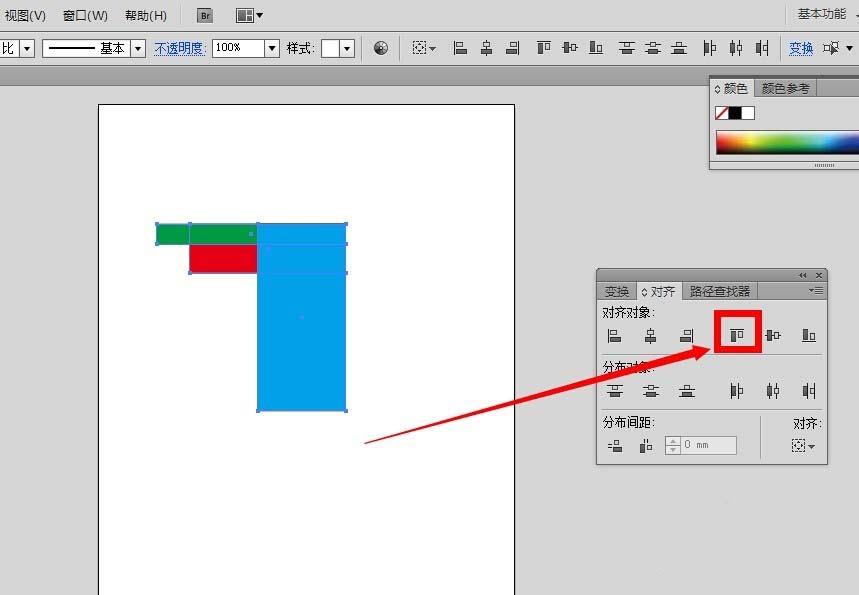Viewport: 859px width, 595px height.
Task: Open the 样式 graphic style dropdown
Action: (347, 48)
